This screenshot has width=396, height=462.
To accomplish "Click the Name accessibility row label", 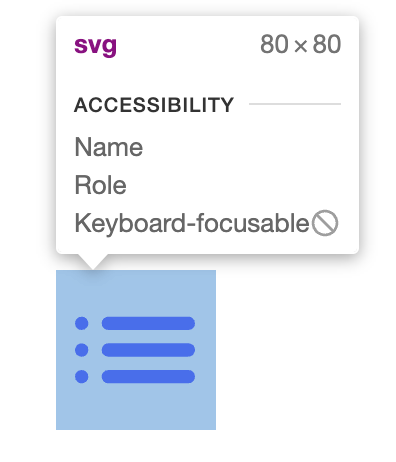I will 109,147.
